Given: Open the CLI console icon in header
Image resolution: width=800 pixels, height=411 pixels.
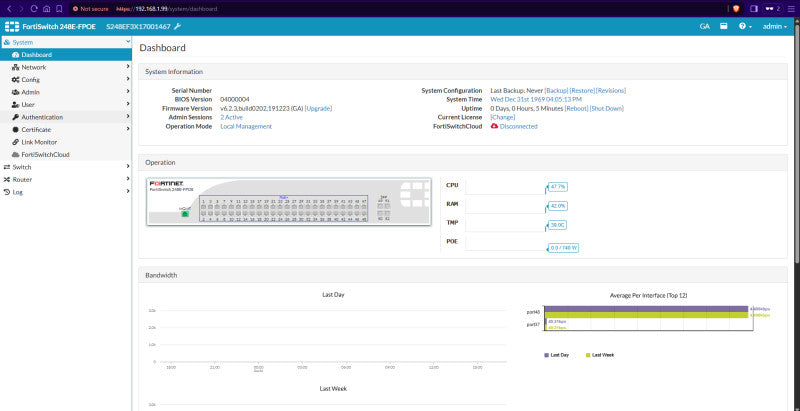Looking at the screenshot, I should [723, 26].
